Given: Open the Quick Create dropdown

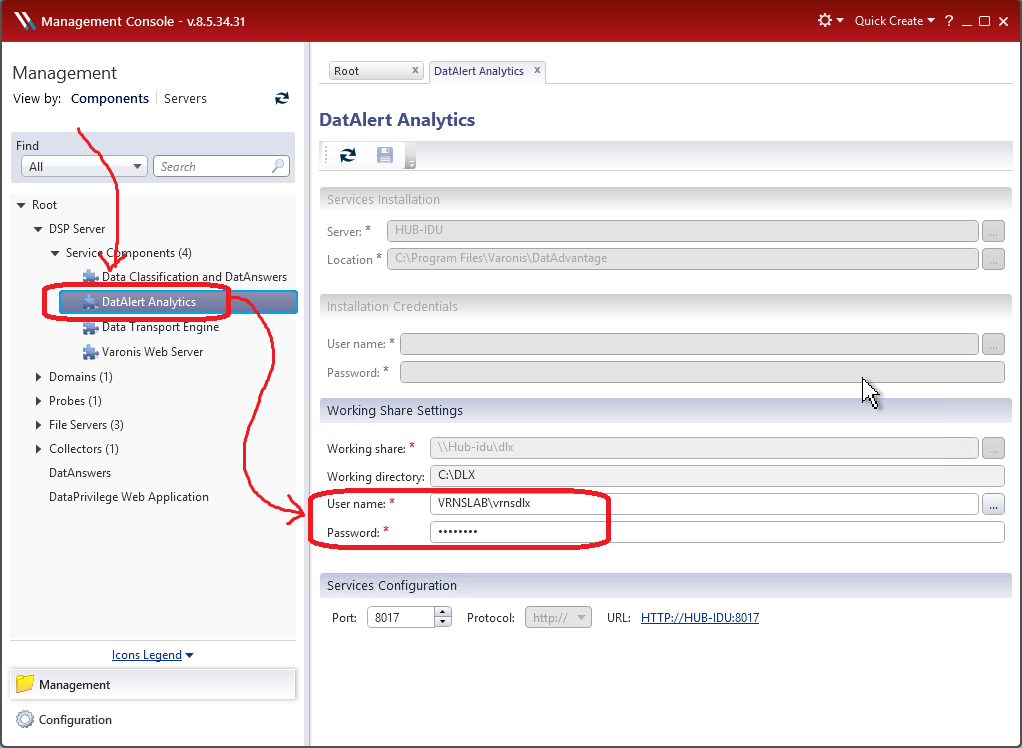Looking at the screenshot, I should tap(894, 21).
